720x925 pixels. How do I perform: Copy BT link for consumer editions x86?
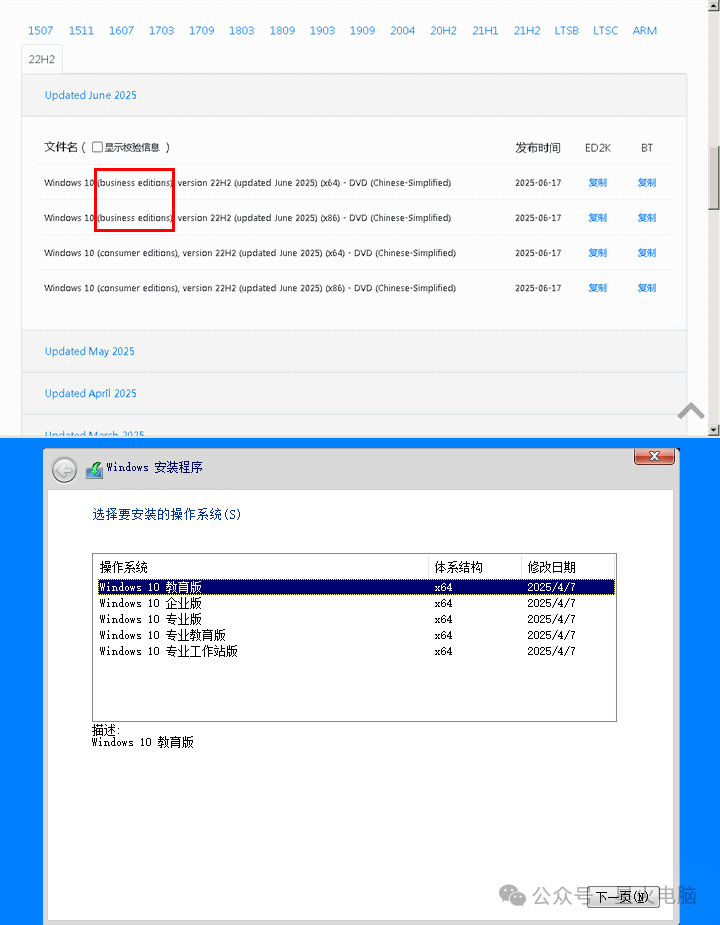[646, 288]
